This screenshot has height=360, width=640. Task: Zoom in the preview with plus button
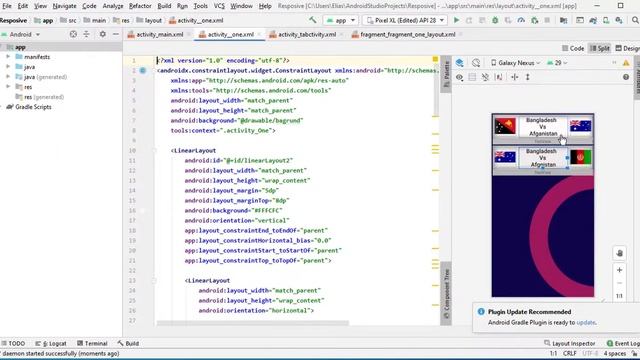click(619, 270)
